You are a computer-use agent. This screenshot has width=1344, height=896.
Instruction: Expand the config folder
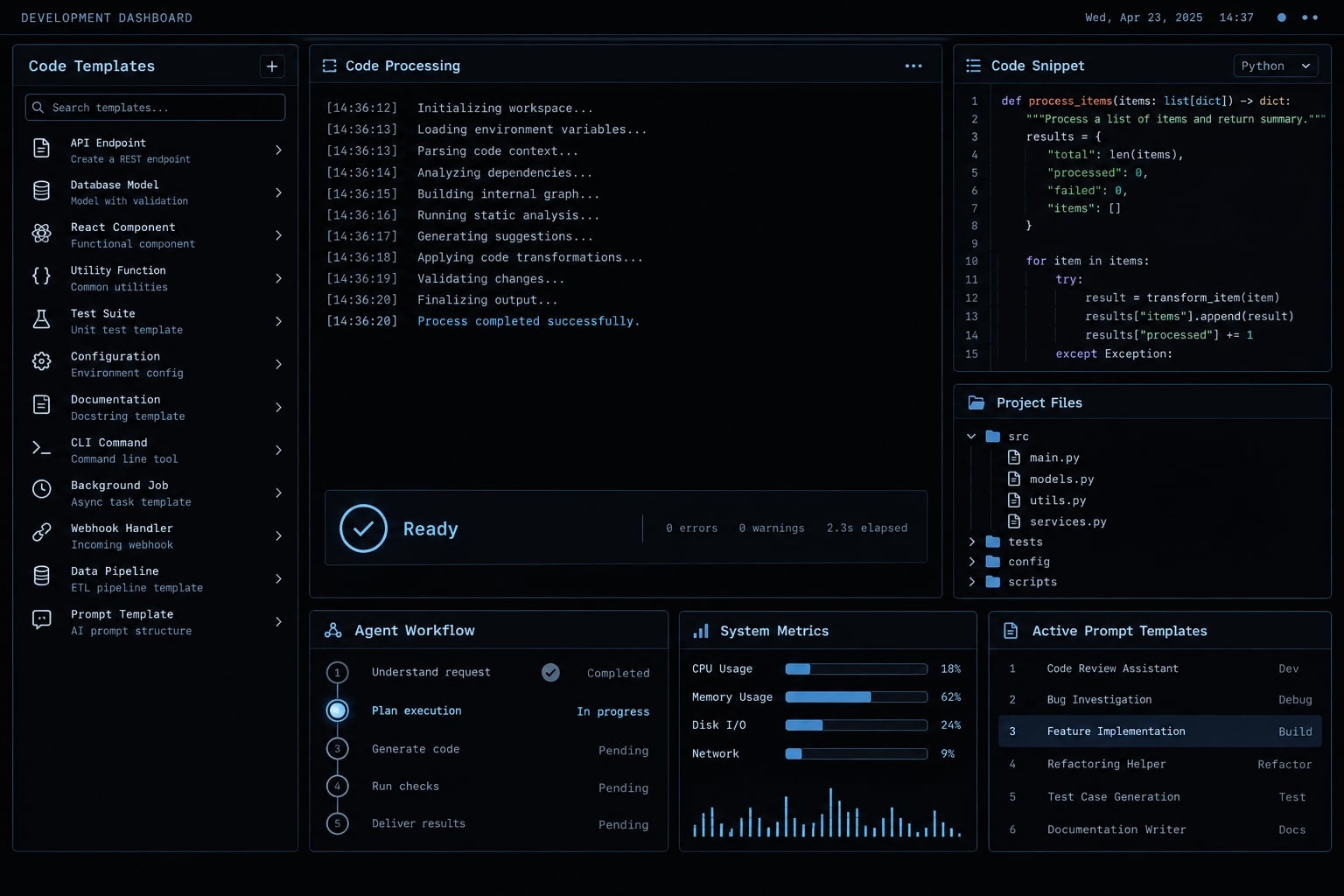click(971, 562)
